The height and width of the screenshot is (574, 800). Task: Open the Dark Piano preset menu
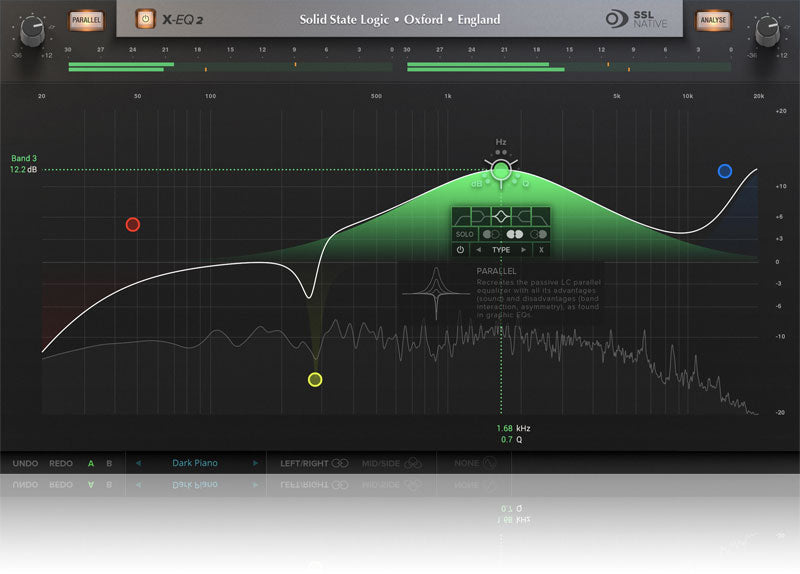point(195,463)
